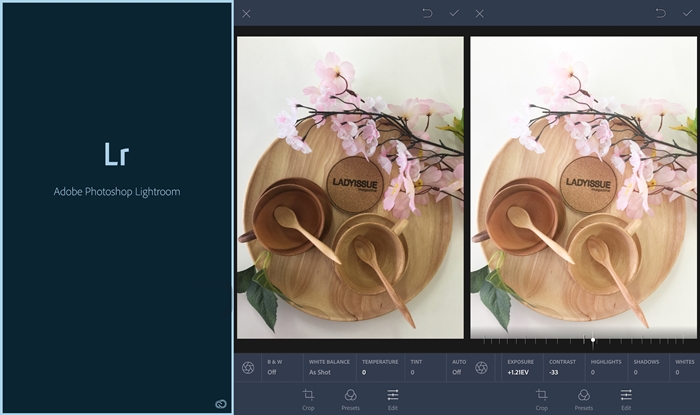
Task: Click the aperture icon beside Exposure
Action: 481,367
